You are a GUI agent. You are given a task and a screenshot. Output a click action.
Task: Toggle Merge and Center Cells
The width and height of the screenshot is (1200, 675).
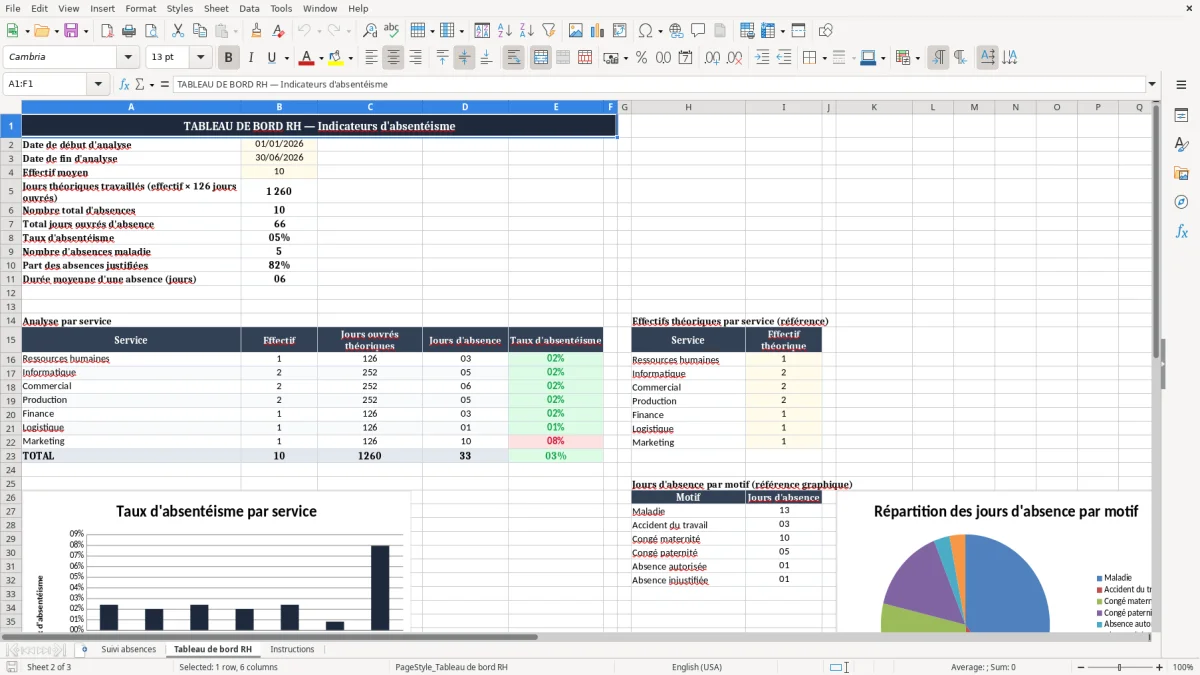(541, 58)
